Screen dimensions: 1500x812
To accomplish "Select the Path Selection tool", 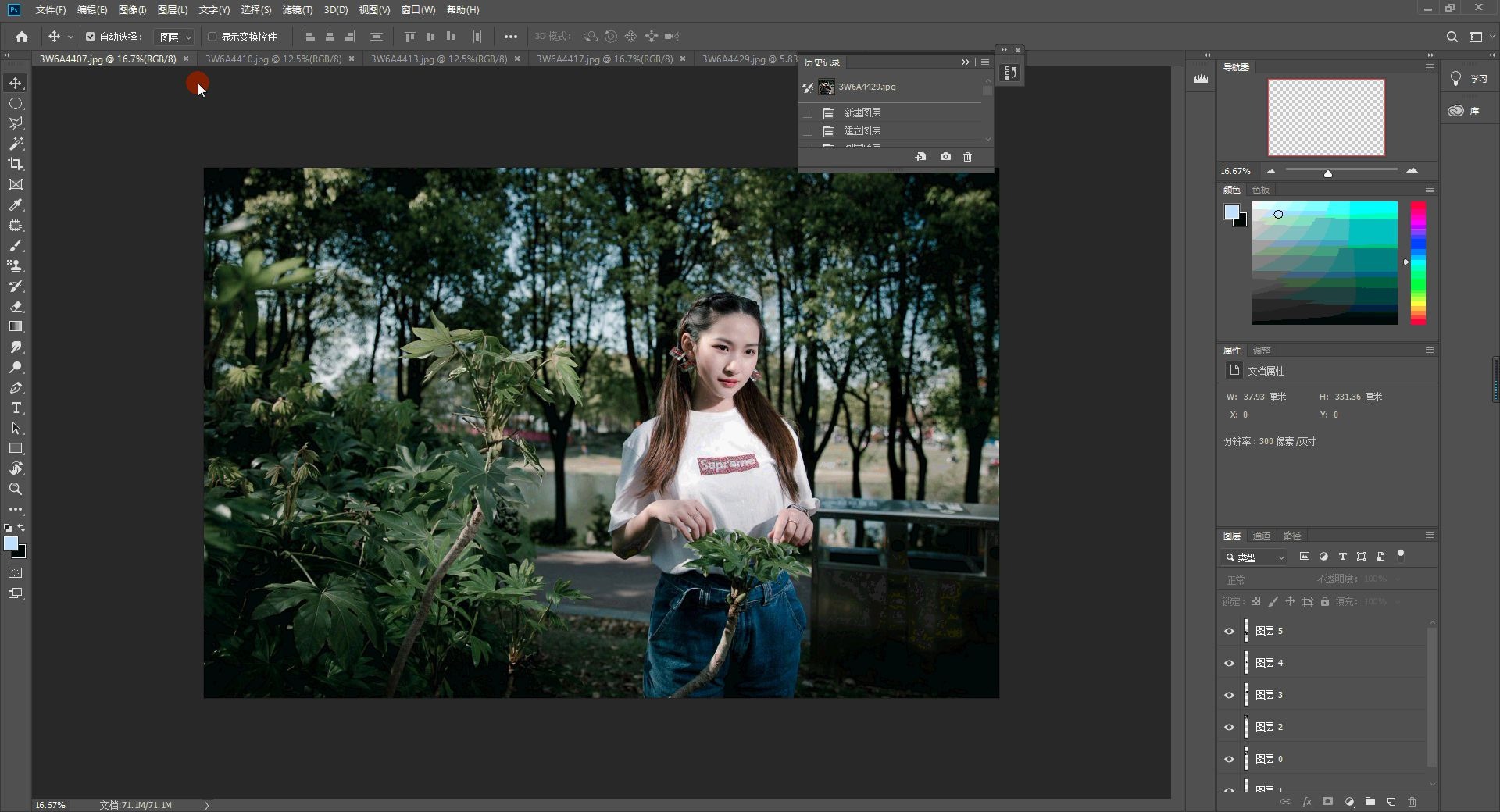I will [x=16, y=428].
